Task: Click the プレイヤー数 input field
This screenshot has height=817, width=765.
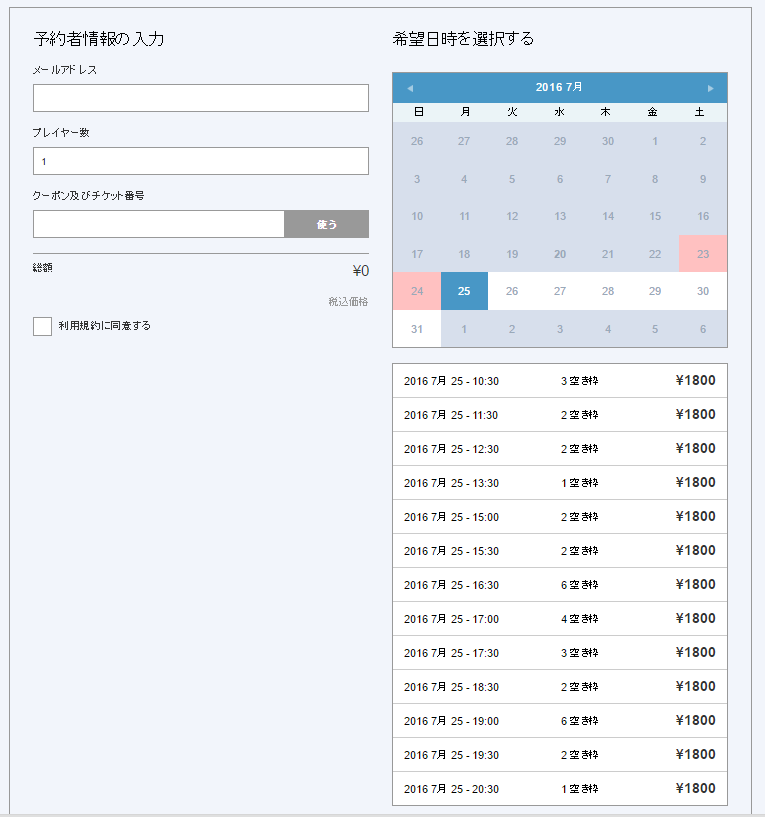Action: (x=201, y=161)
